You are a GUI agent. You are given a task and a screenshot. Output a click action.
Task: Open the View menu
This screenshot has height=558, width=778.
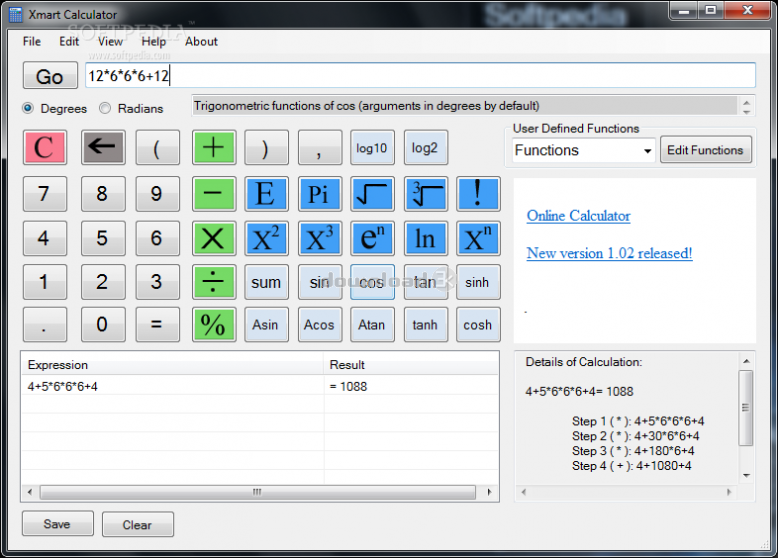pos(110,42)
